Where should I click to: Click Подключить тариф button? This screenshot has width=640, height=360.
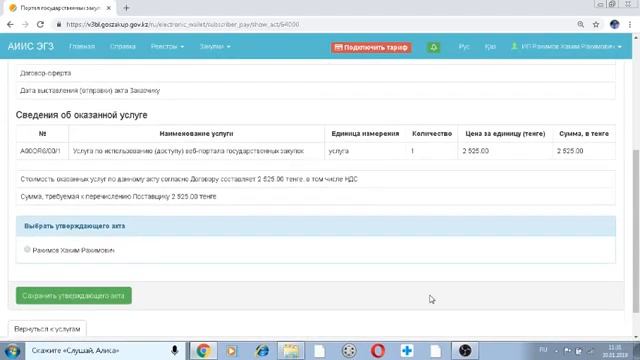[x=371, y=47]
